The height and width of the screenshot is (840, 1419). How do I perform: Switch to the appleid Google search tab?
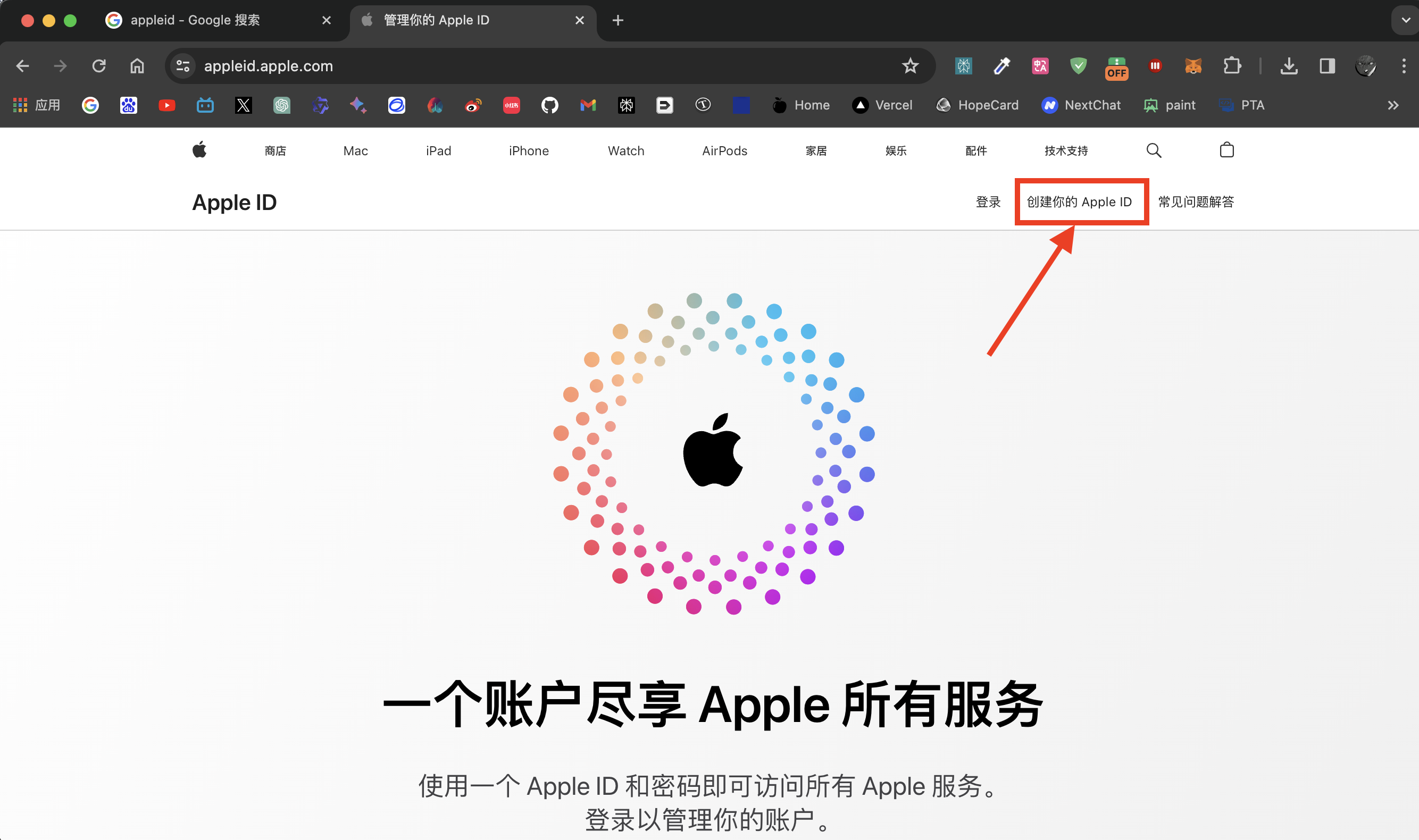[x=195, y=20]
